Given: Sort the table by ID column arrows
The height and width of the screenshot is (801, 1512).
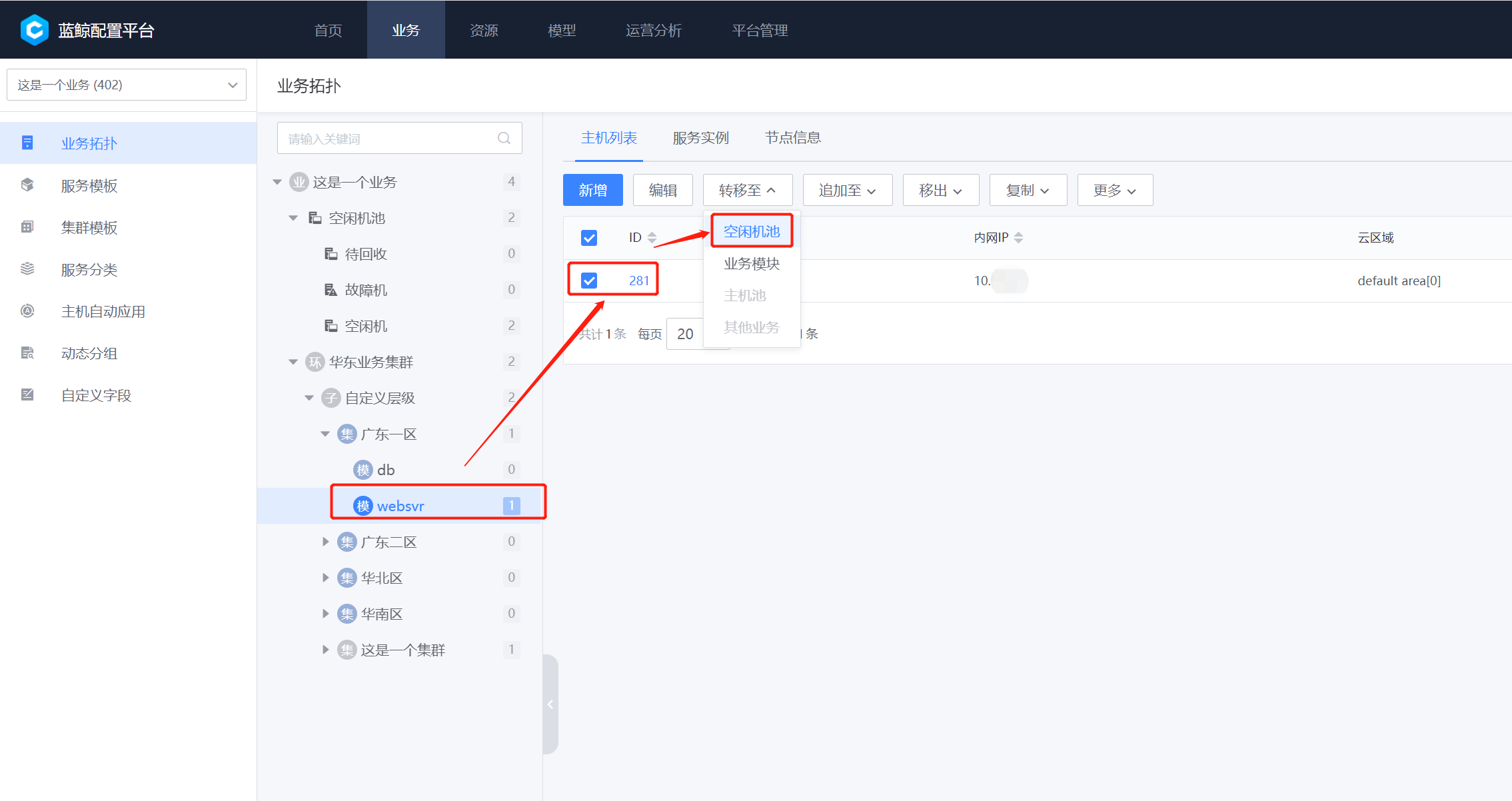Looking at the screenshot, I should [x=652, y=237].
